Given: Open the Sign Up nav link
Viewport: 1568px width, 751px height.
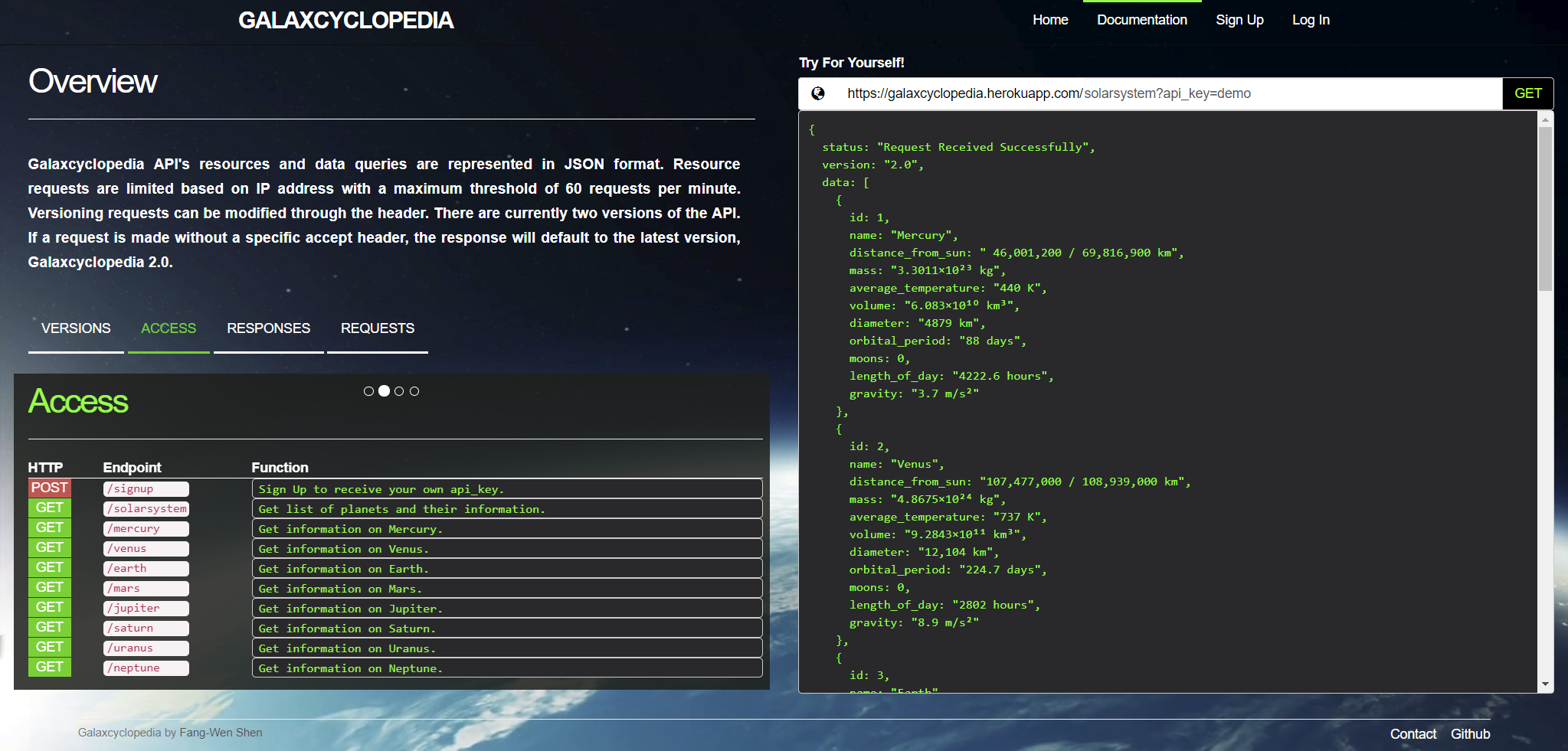Looking at the screenshot, I should 1239,20.
